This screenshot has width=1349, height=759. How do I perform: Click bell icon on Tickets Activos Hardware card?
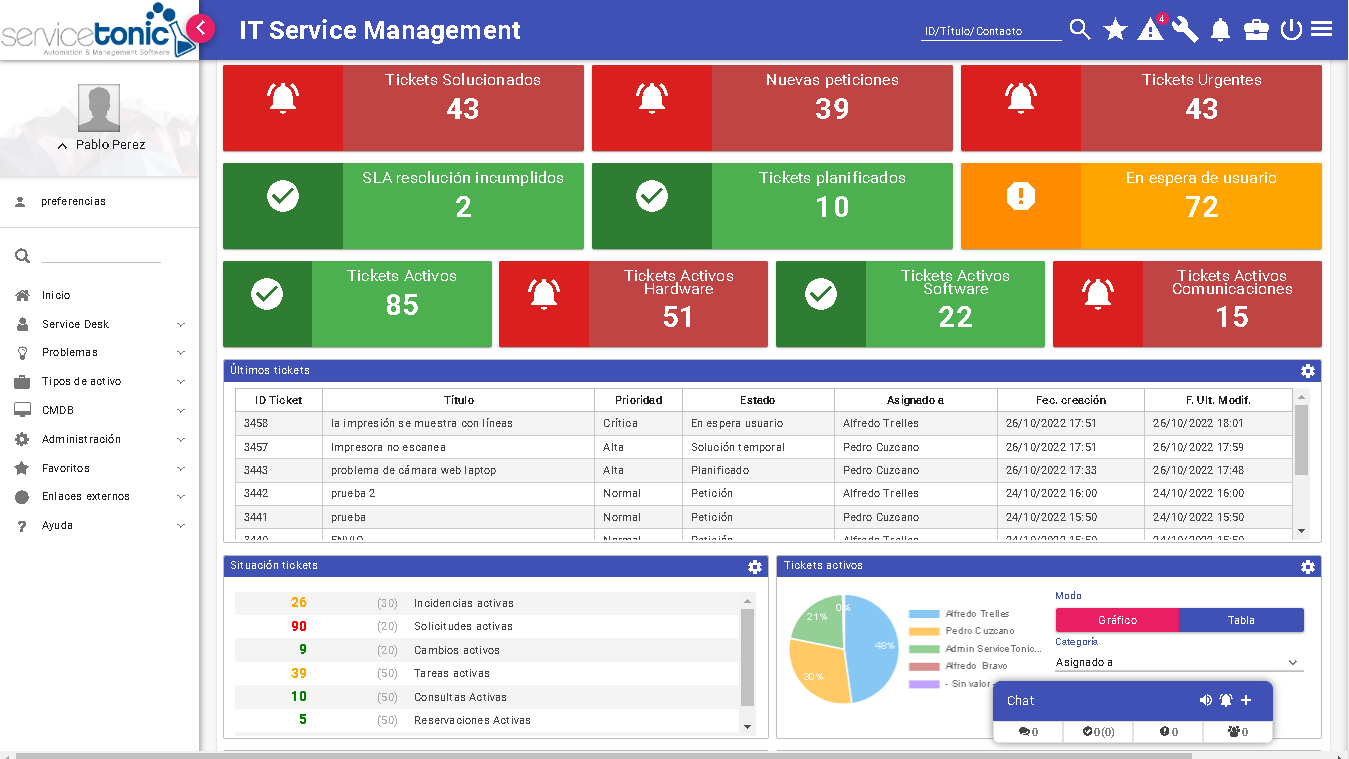(544, 294)
